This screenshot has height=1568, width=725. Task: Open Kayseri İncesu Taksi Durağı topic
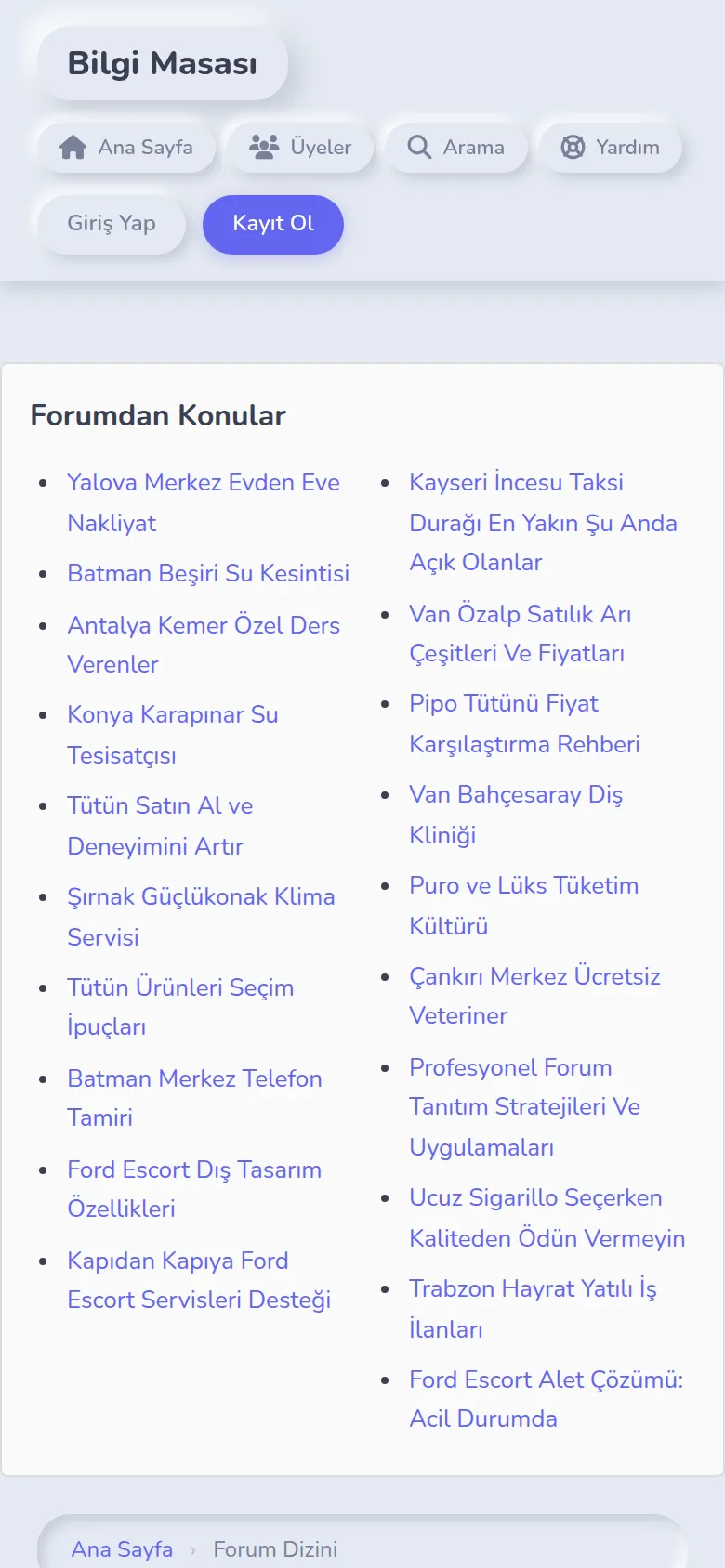click(x=543, y=522)
